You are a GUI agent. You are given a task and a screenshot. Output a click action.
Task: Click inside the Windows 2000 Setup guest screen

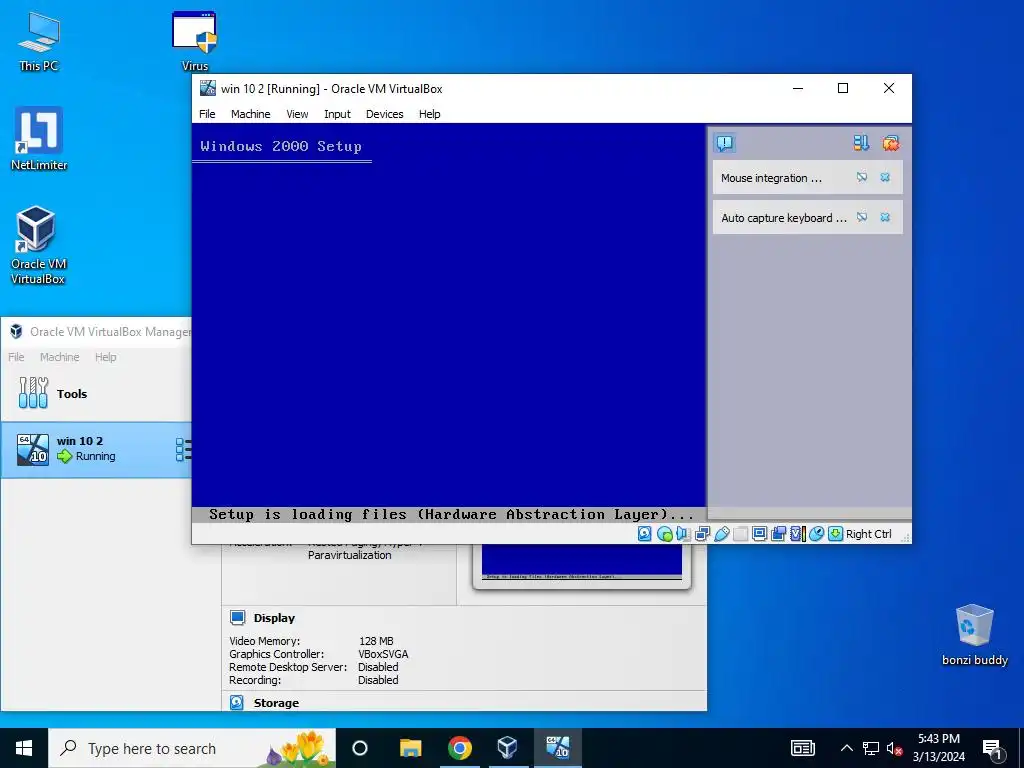coord(449,323)
